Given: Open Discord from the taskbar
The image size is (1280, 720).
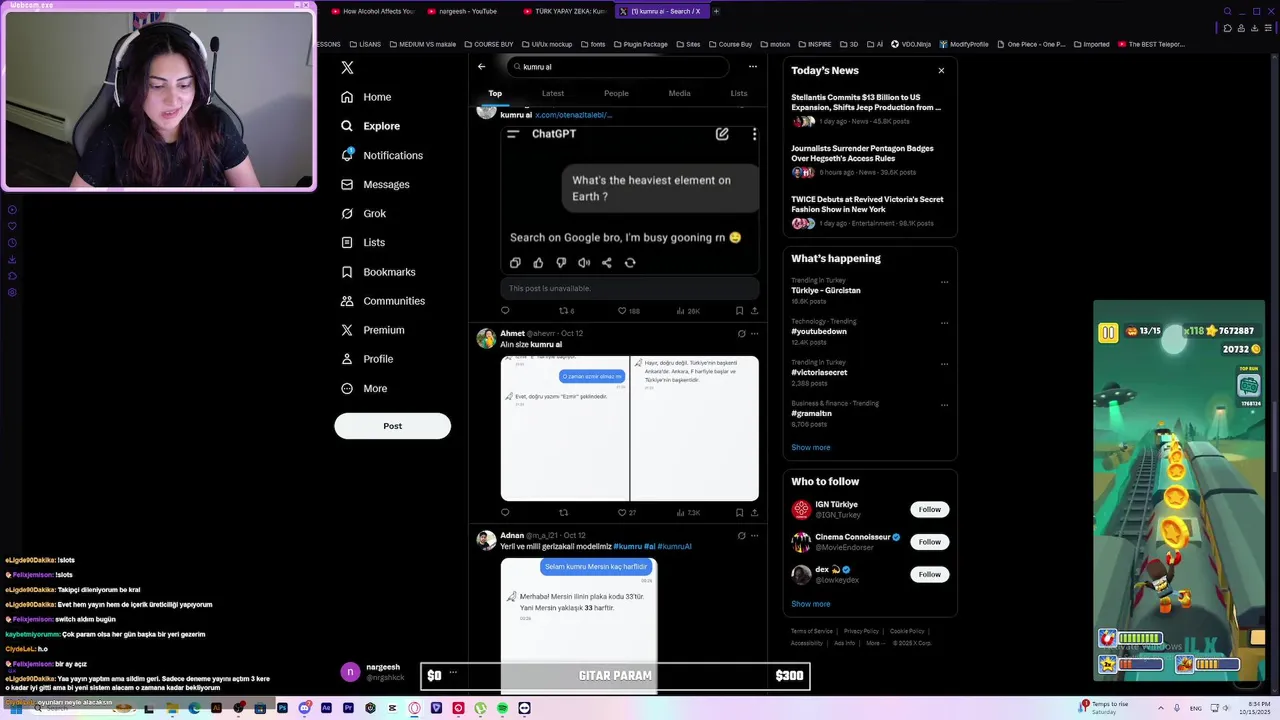Looking at the screenshot, I should pos(304,708).
